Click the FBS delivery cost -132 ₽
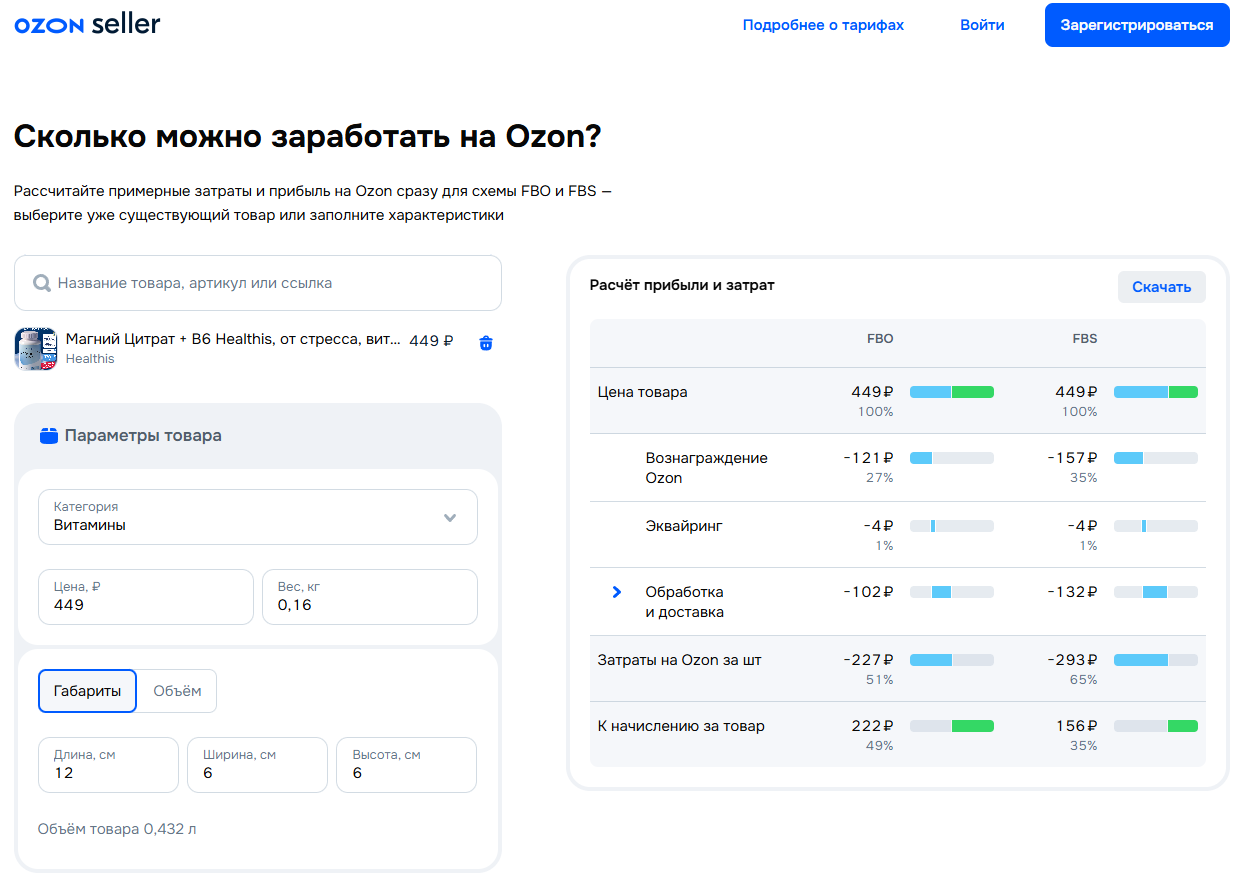Screen dimensions: 1242x887 [1073, 592]
